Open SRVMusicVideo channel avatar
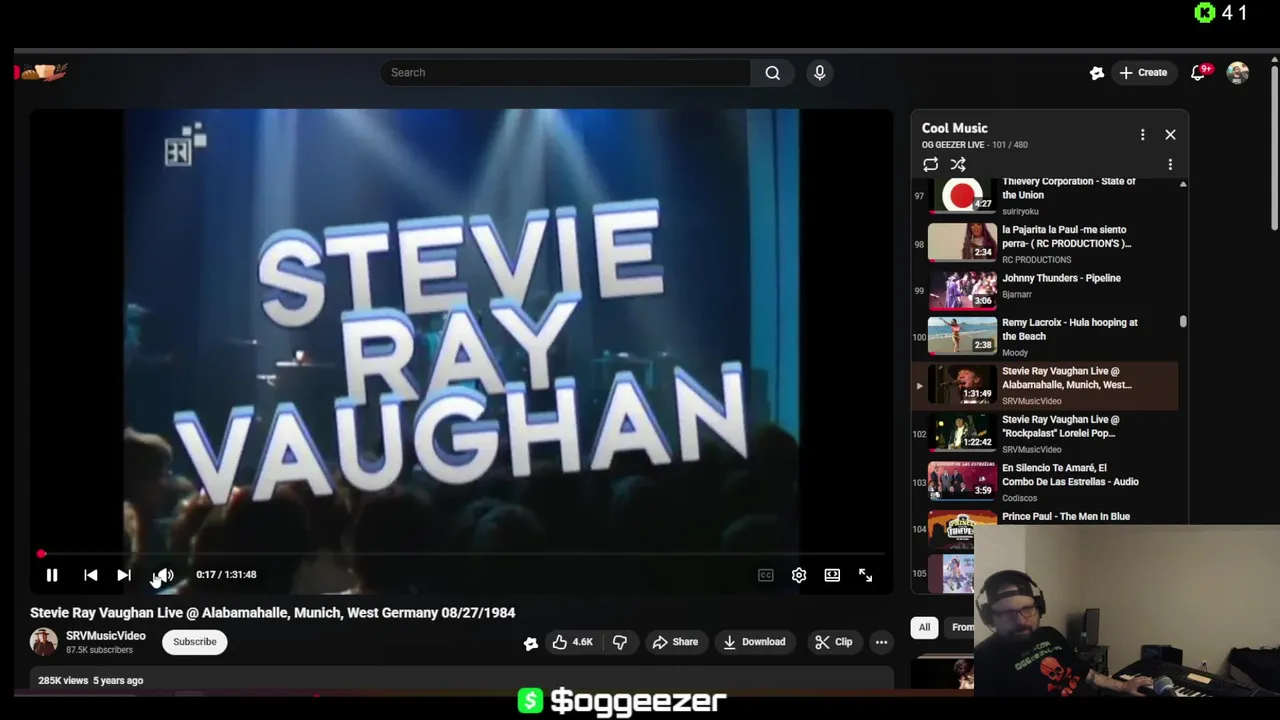This screenshot has width=1280, height=720. pyautogui.click(x=44, y=642)
